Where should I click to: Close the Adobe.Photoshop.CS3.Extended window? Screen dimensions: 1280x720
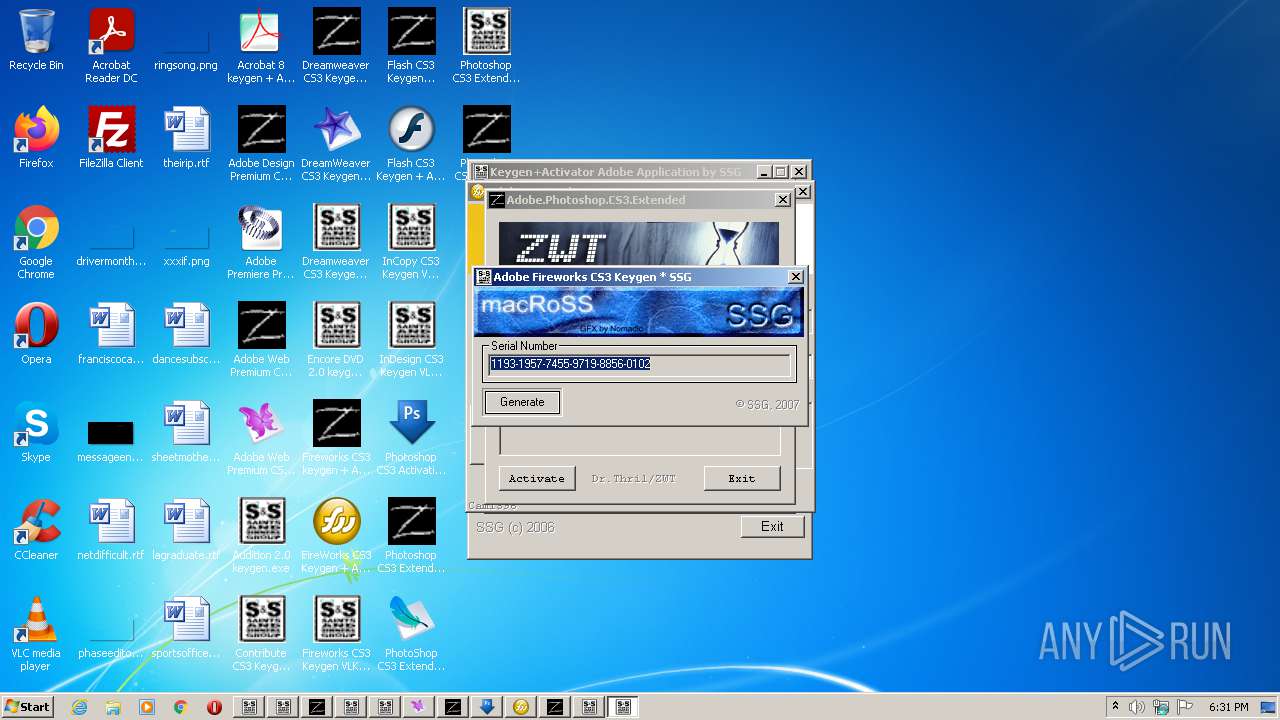[783, 200]
